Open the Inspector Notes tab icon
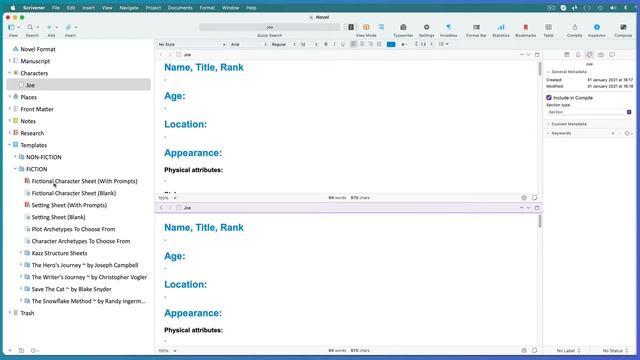This screenshot has height=360, width=640. point(567,55)
